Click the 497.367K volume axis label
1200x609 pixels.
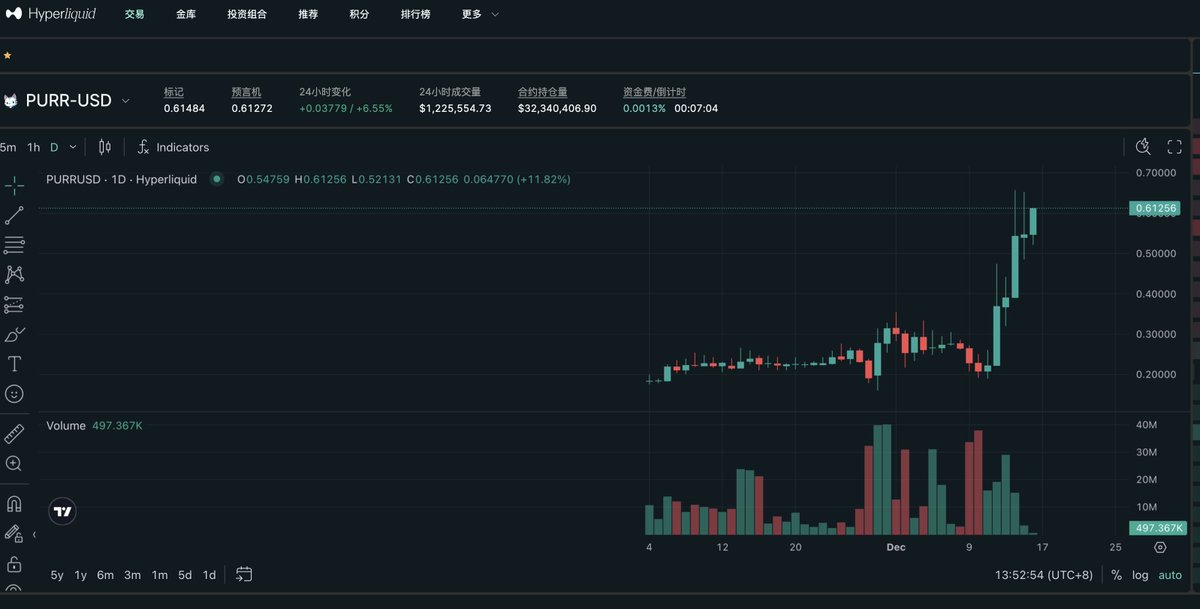(x=1158, y=527)
